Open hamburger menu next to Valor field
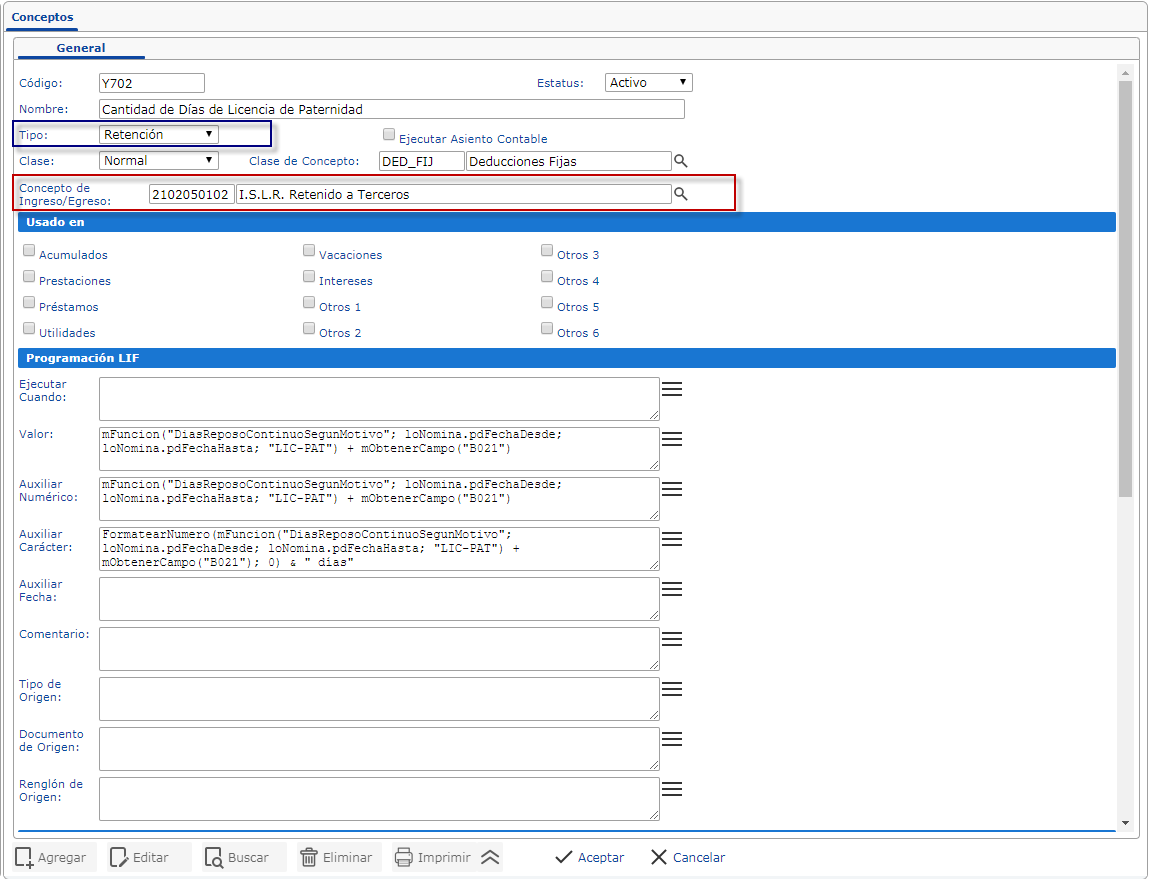Image resolution: width=1149 pixels, height=879 pixels. tap(672, 439)
